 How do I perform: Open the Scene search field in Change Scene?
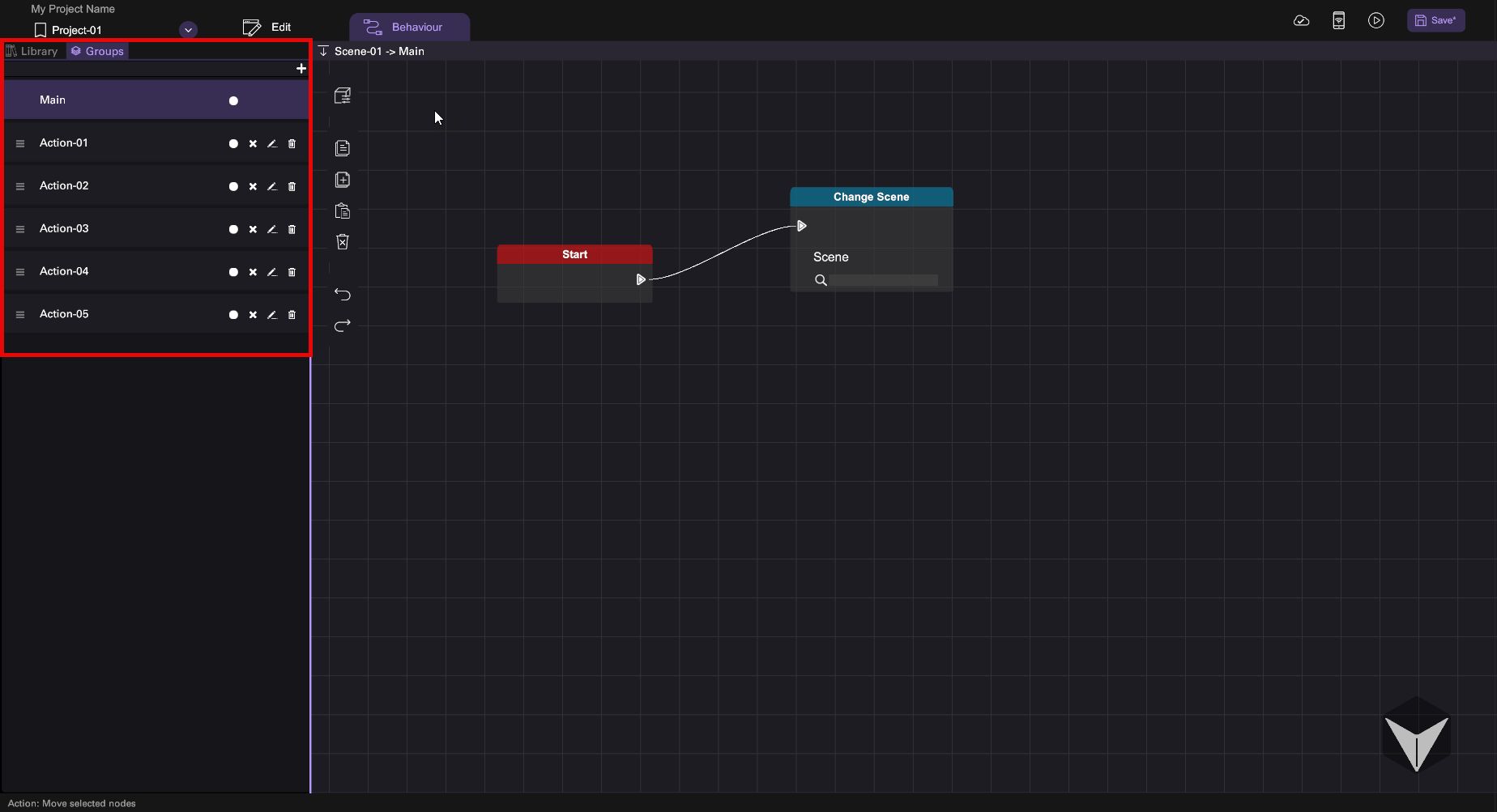[x=882, y=280]
